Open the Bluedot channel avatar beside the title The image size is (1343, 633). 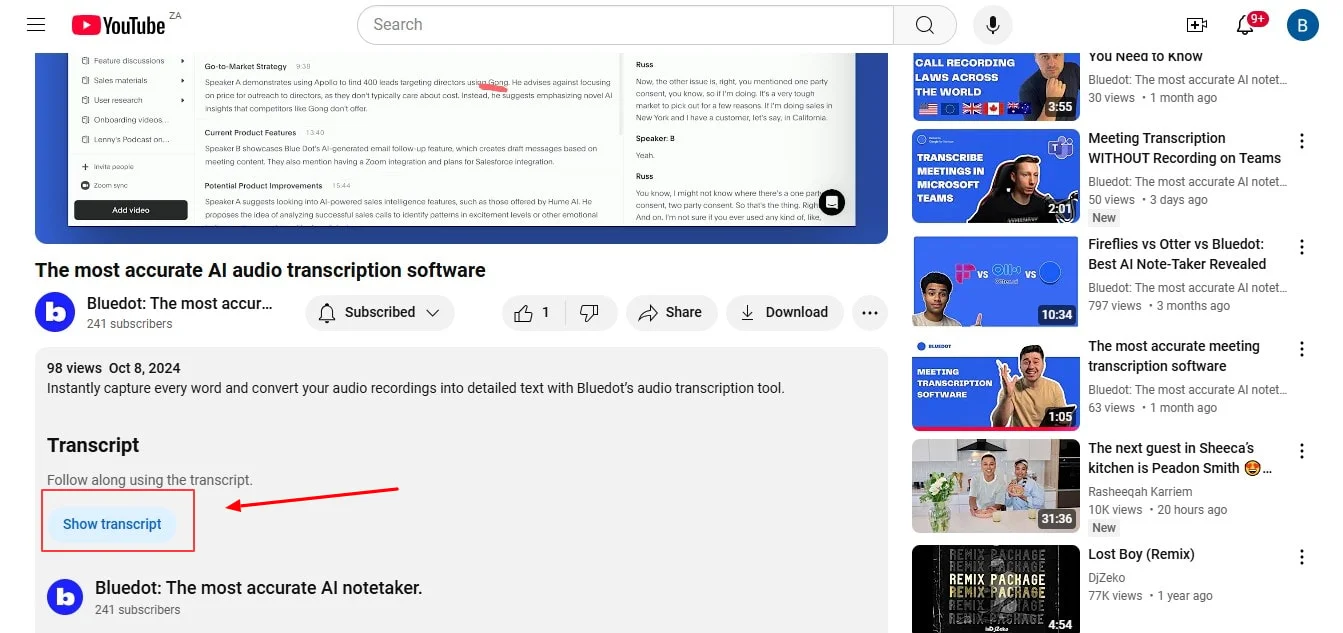(x=55, y=312)
